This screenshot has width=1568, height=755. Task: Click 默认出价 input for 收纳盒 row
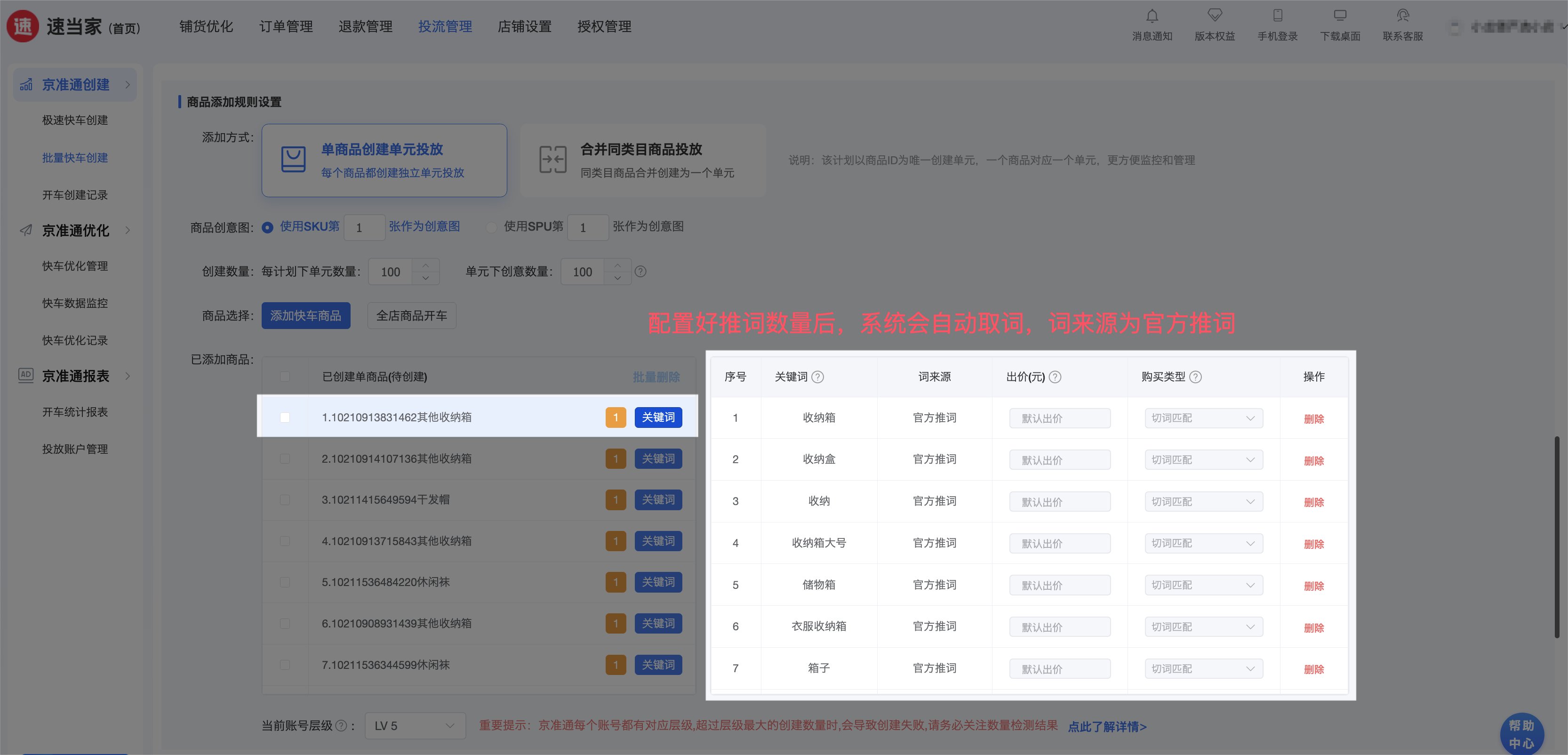click(1059, 460)
